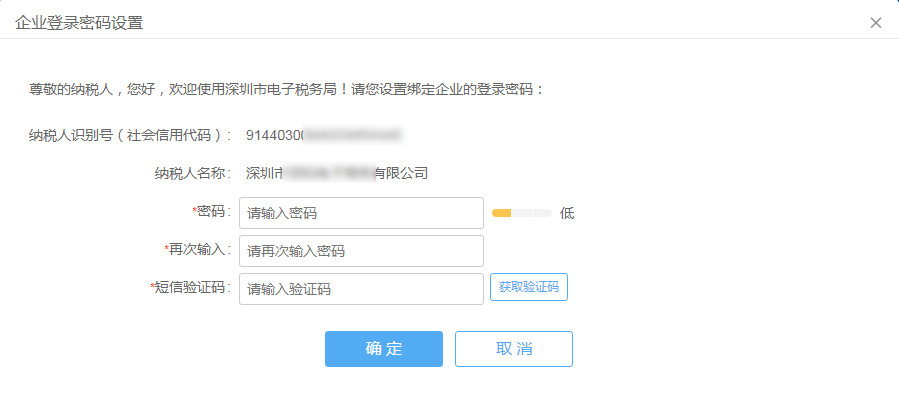Click the company name ending 有限公司
899x408 pixels.
pos(337,172)
